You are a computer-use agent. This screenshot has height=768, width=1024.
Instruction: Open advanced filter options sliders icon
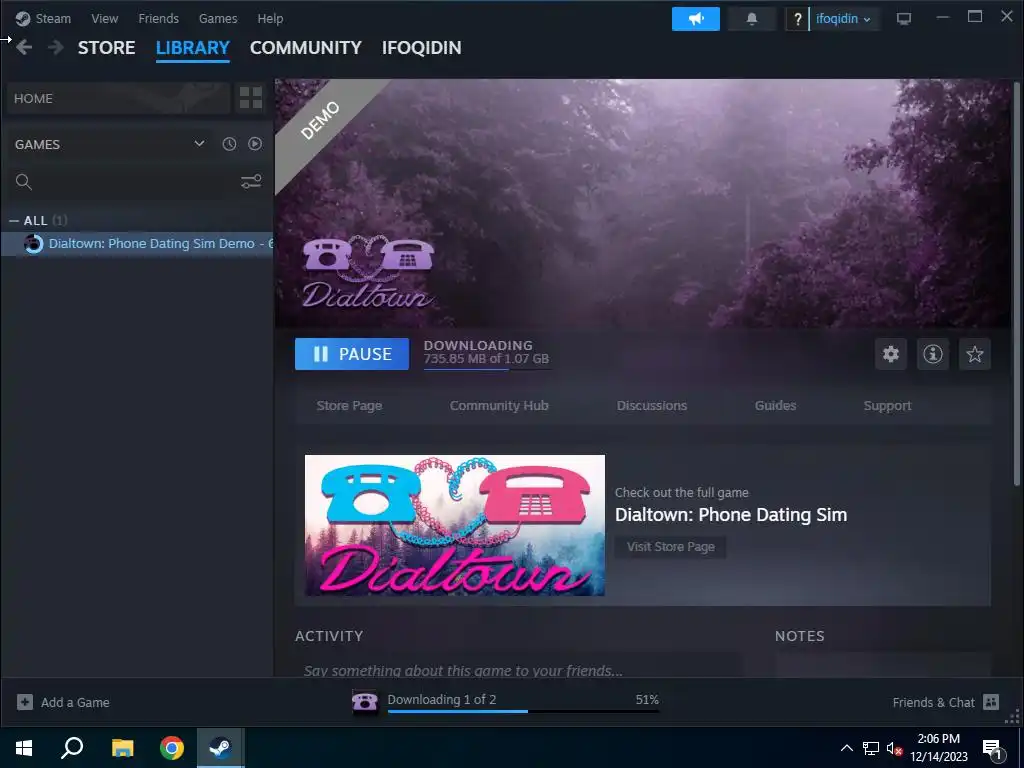[251, 182]
